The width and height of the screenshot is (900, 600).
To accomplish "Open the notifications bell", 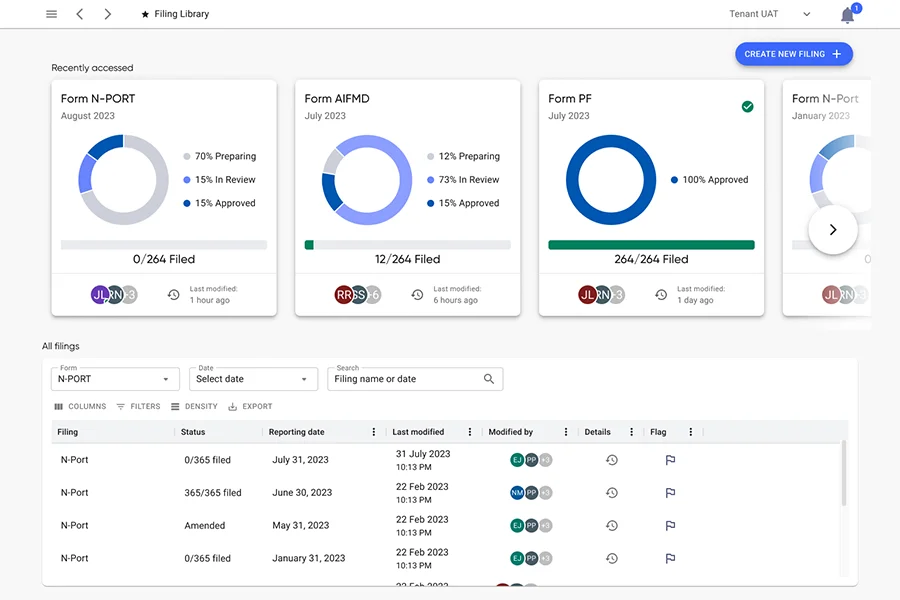I will point(847,15).
